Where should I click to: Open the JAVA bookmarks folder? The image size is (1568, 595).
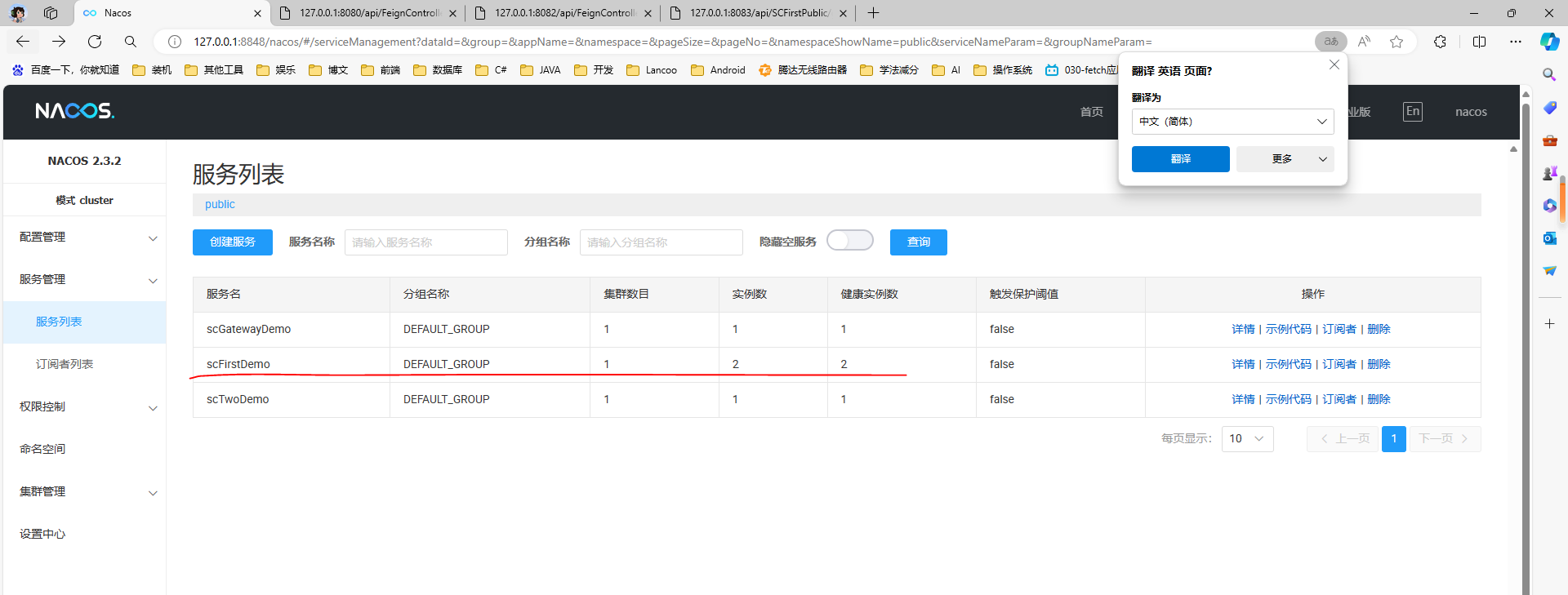(x=541, y=70)
